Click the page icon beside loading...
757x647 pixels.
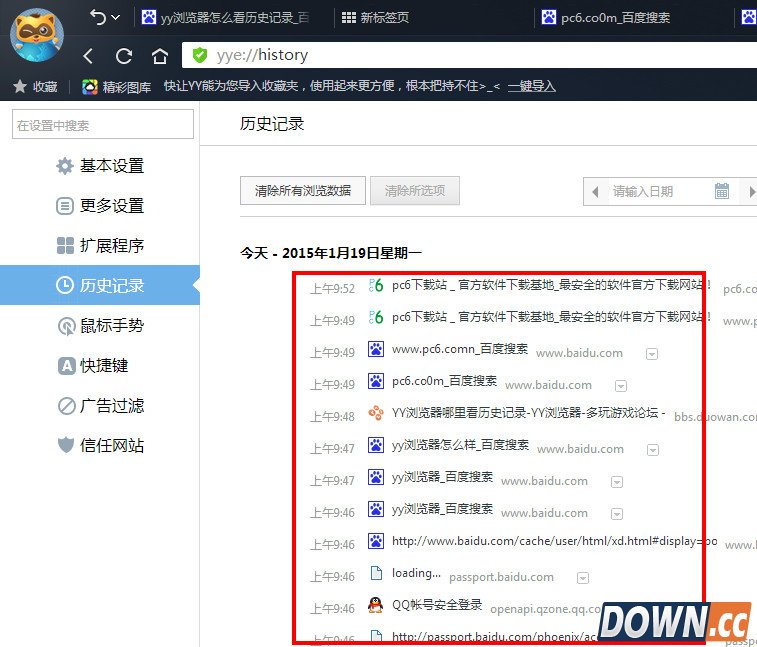(x=376, y=573)
